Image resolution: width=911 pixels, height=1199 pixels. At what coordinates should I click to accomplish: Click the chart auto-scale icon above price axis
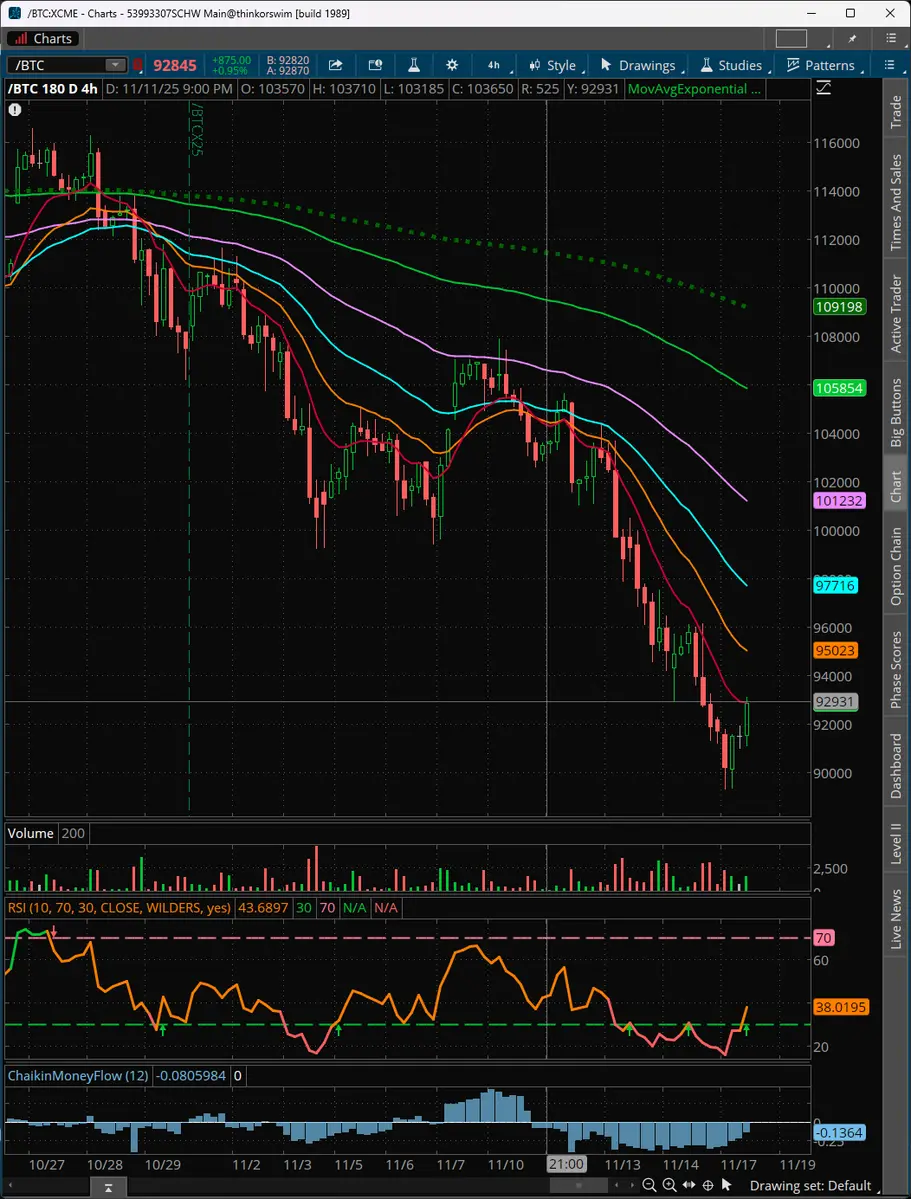823,89
